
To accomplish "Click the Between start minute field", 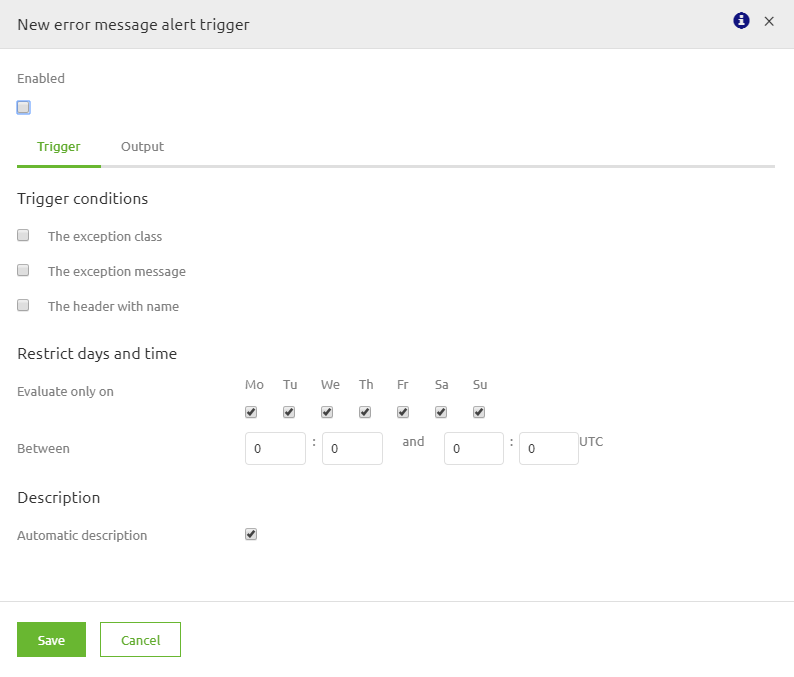I will coord(352,448).
